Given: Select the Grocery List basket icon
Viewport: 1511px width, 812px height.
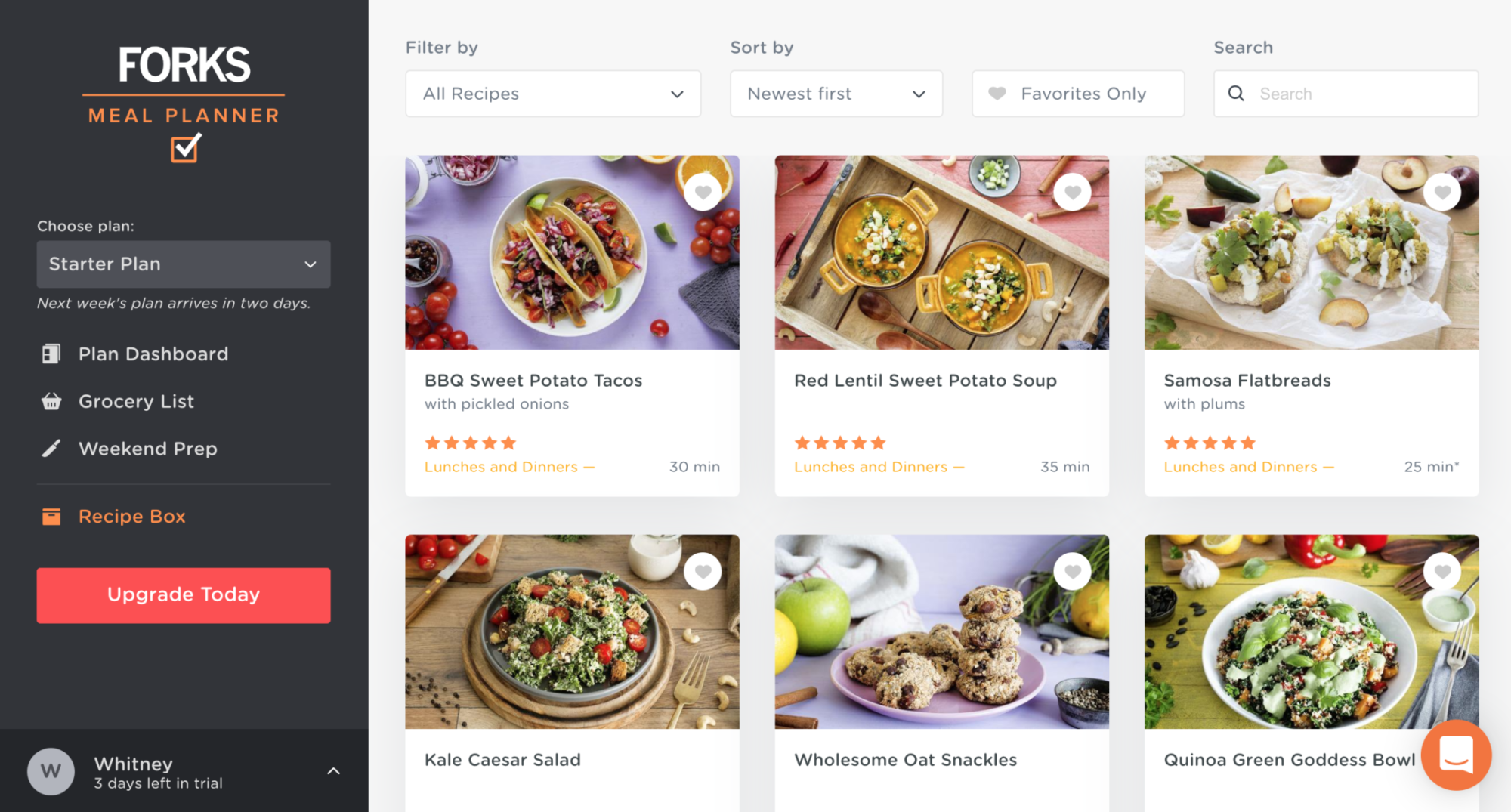Looking at the screenshot, I should (x=51, y=401).
